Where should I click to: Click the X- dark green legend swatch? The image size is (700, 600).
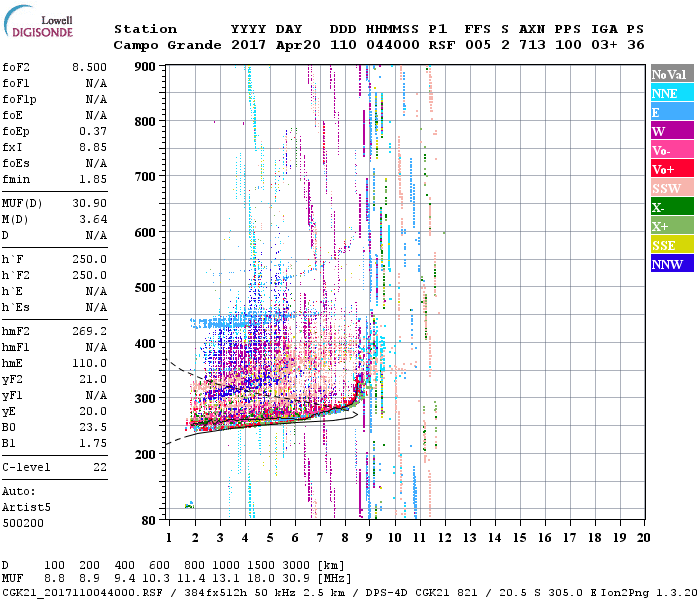672,207
